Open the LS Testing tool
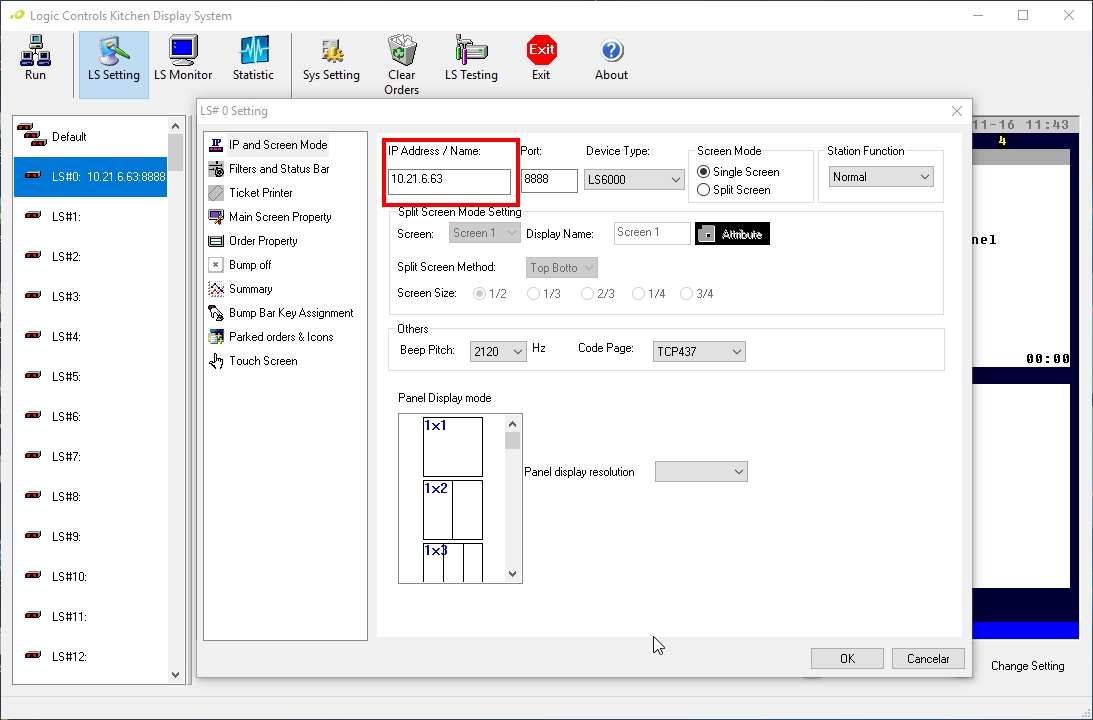This screenshot has height=720, width=1093. (471, 59)
